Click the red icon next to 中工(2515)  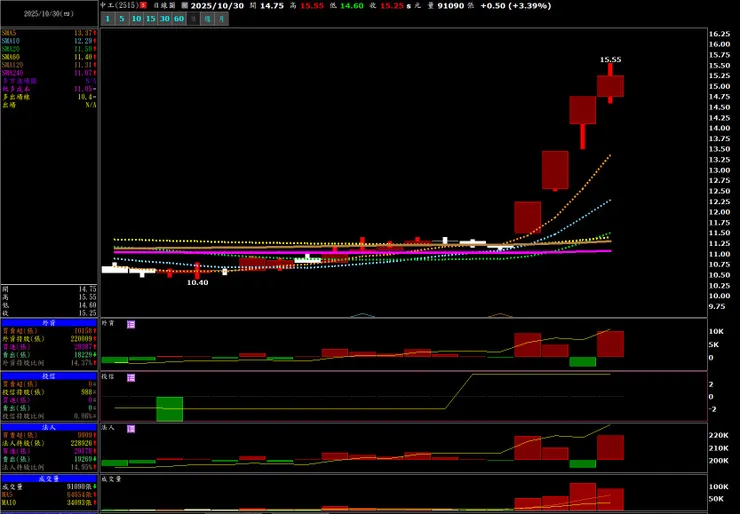click(143, 6)
